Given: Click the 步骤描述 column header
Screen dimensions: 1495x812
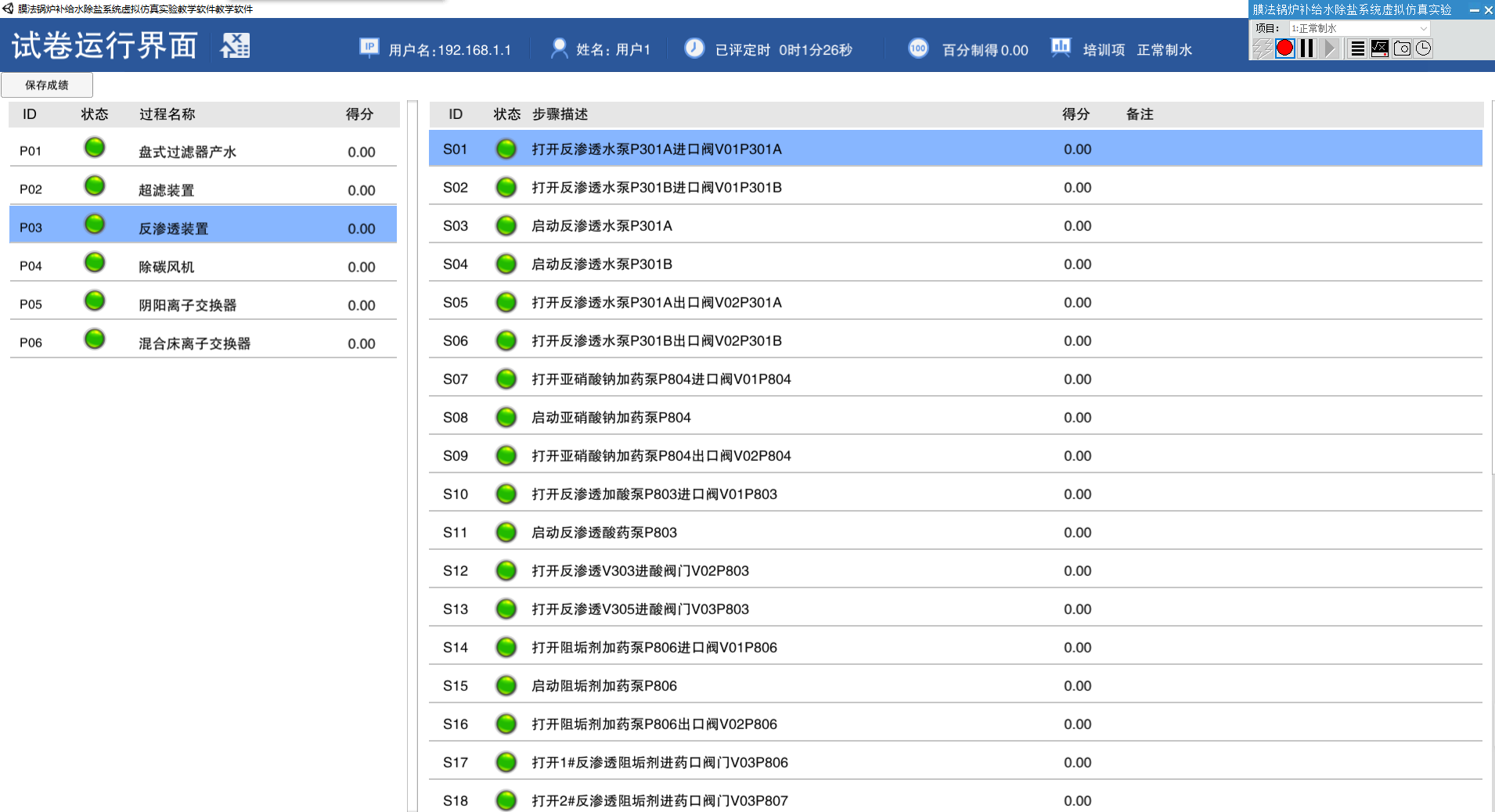Looking at the screenshot, I should (560, 114).
